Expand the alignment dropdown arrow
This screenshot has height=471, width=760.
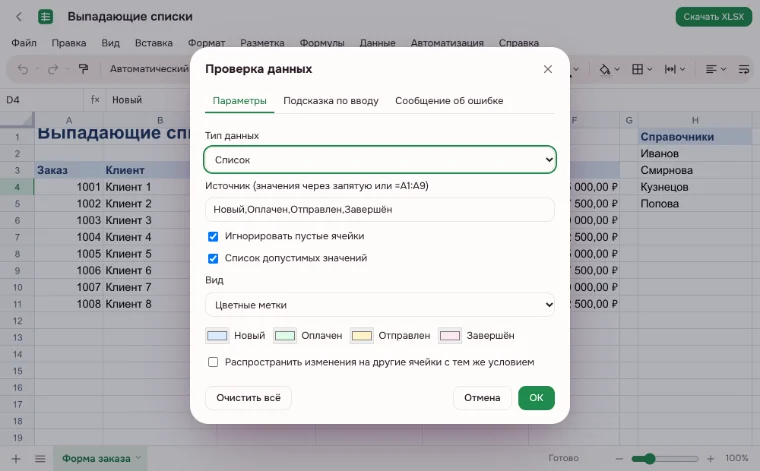(723, 69)
